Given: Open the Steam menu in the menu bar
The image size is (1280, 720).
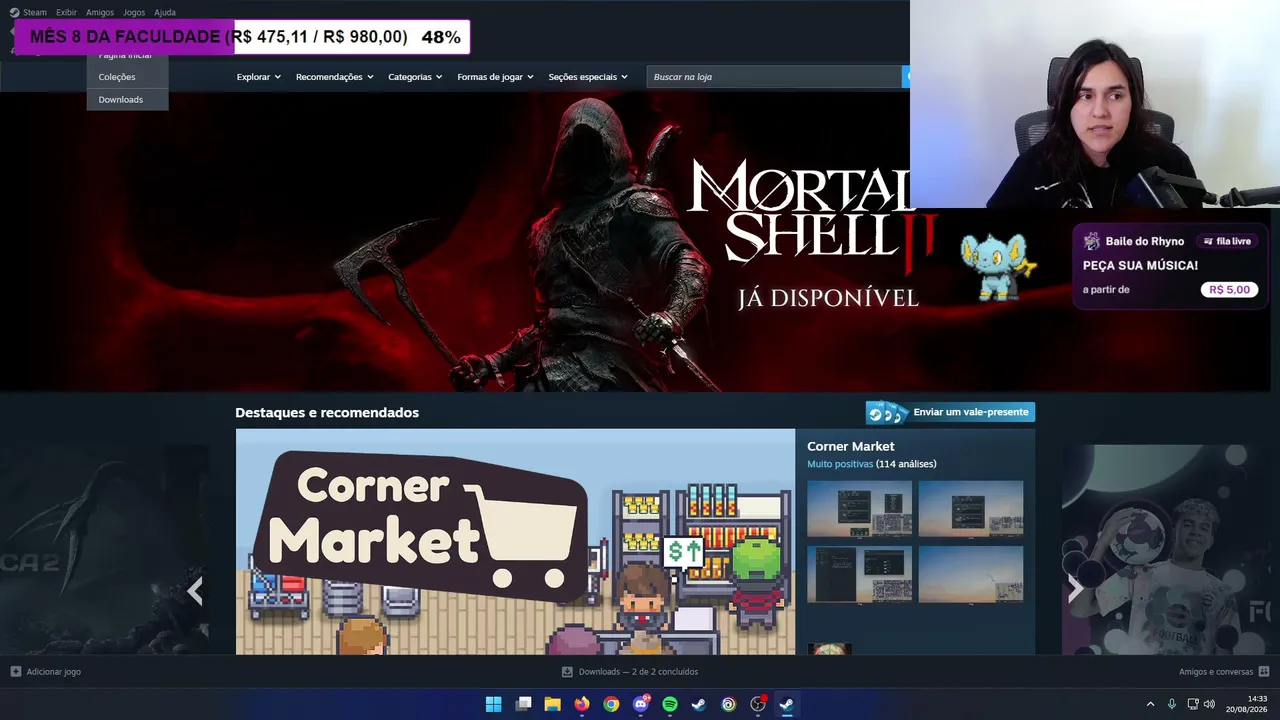Looking at the screenshot, I should coord(35,12).
